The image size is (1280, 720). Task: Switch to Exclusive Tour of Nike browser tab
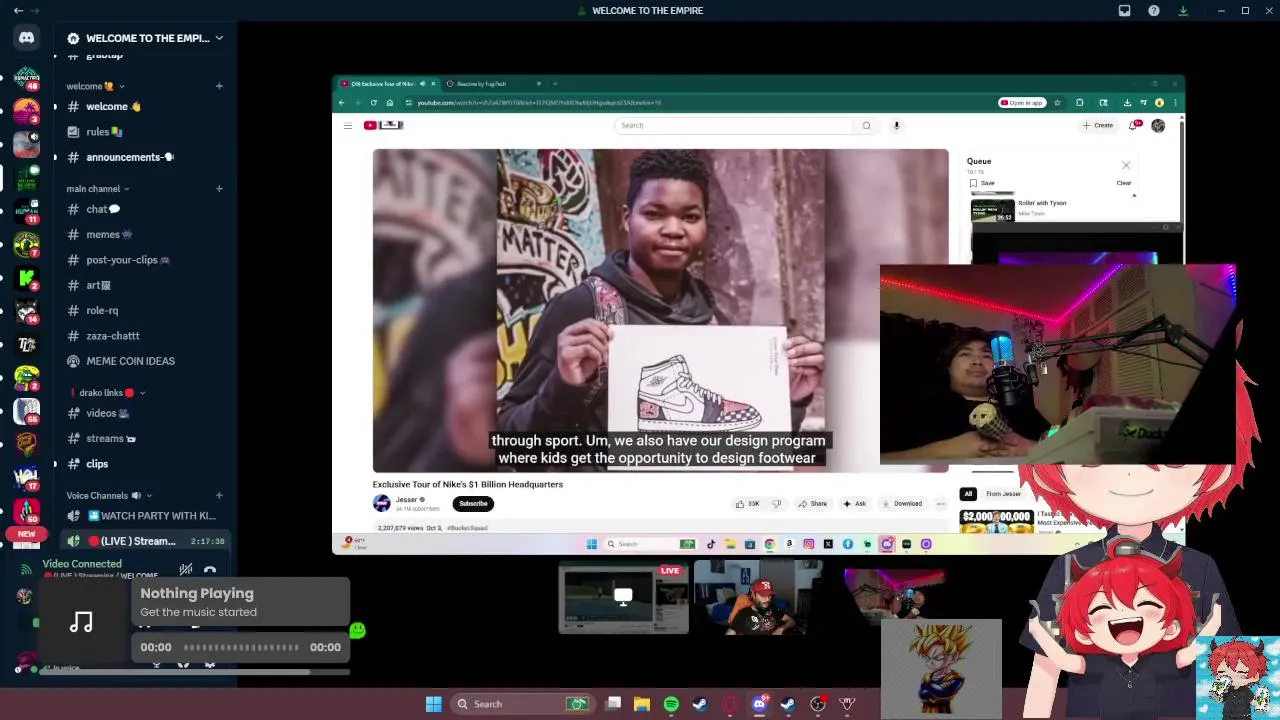386,84
